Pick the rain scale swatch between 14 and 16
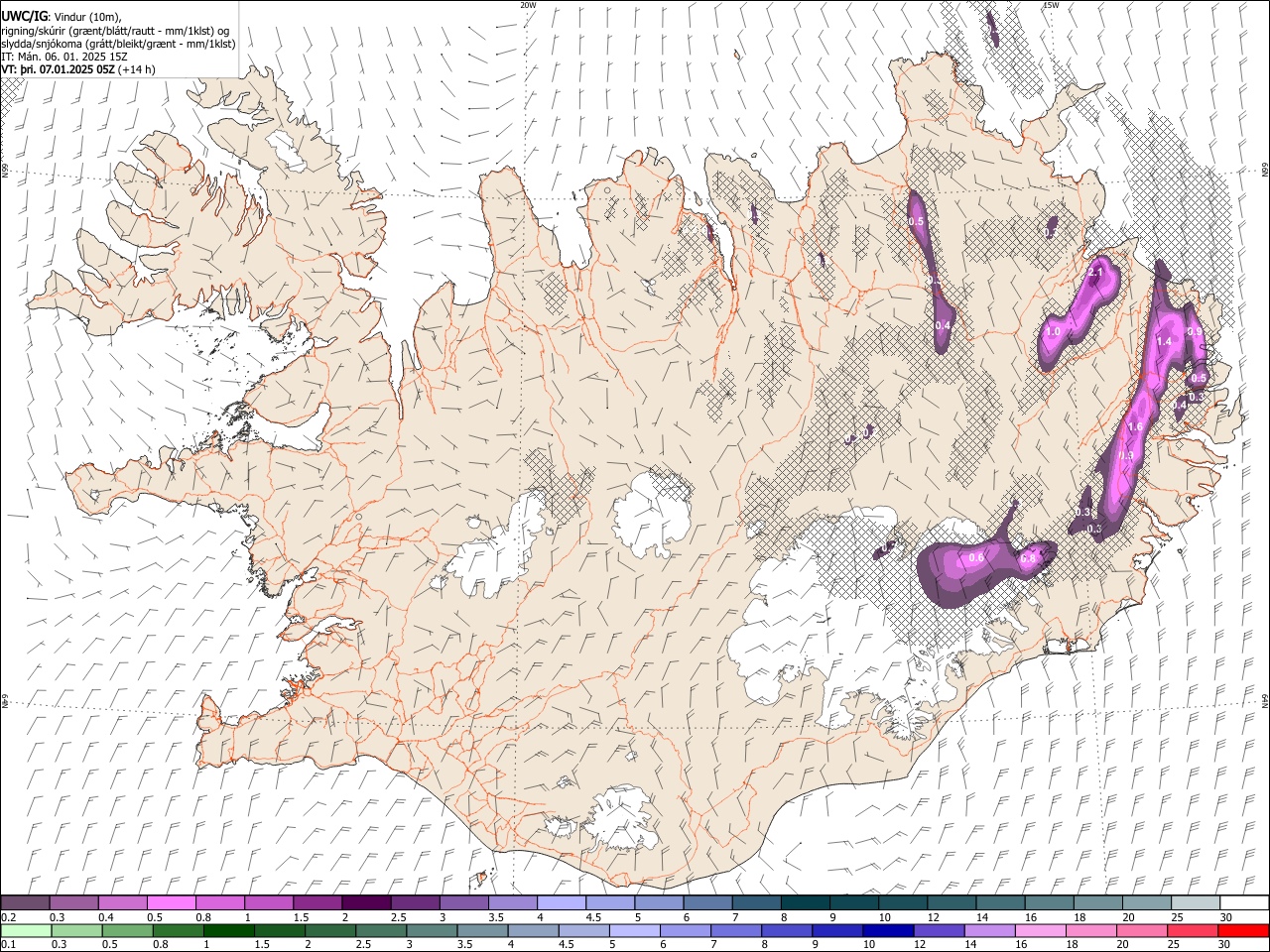The width and height of the screenshot is (1270, 952). pyautogui.click(x=988, y=930)
